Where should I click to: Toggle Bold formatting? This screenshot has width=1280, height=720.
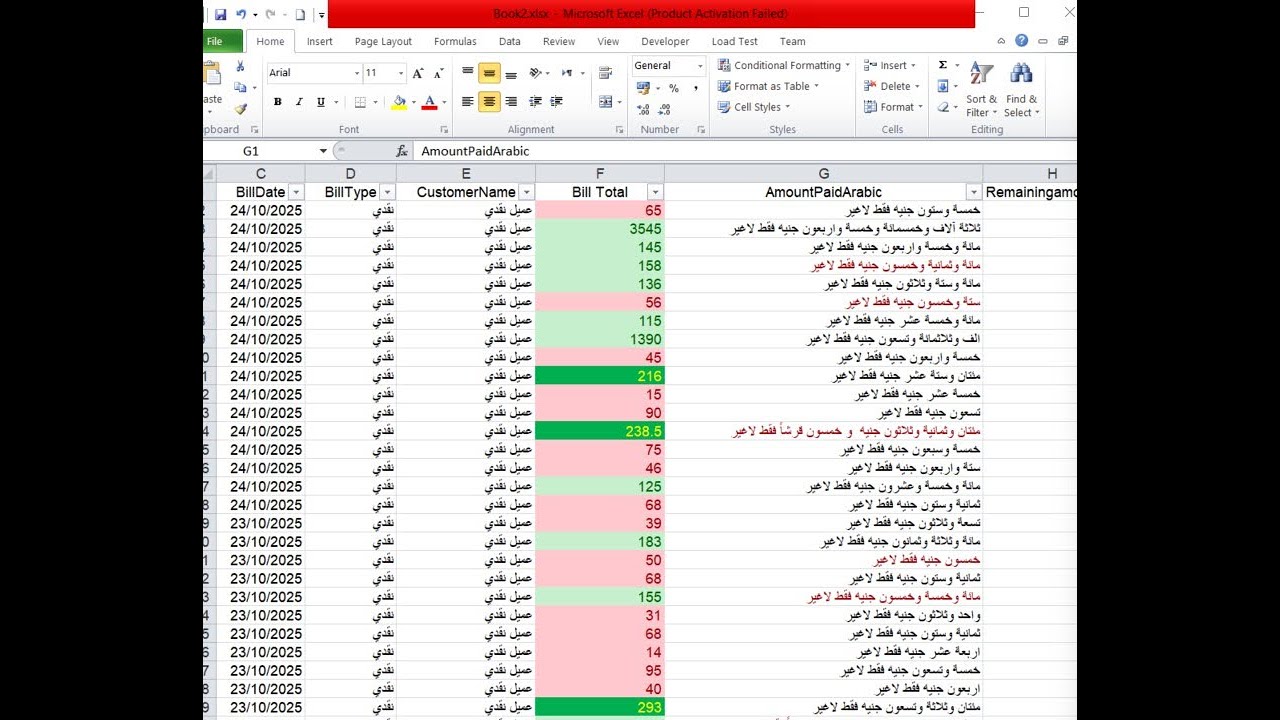coord(278,102)
